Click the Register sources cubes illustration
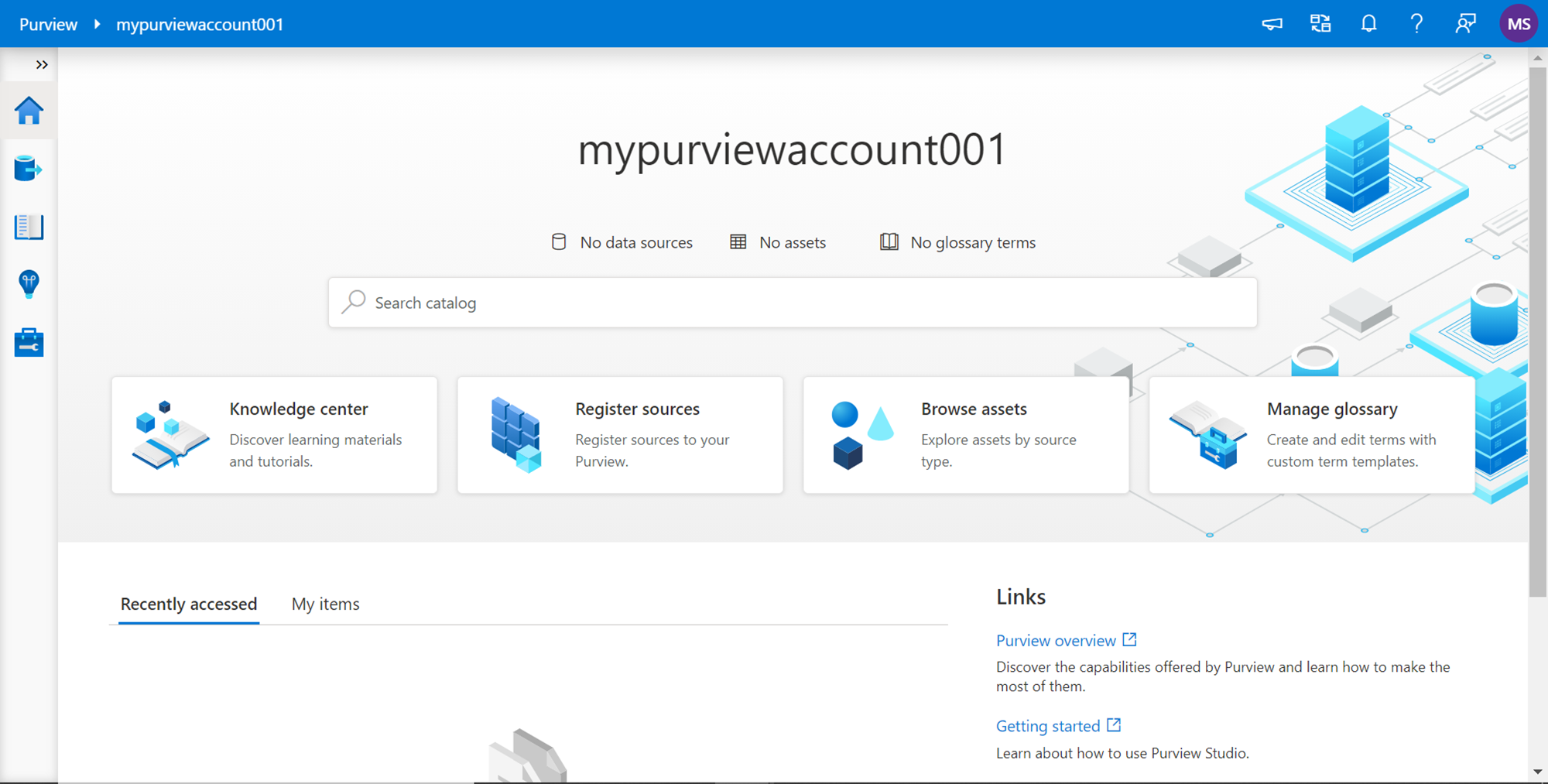Image resolution: width=1548 pixels, height=784 pixels. pyautogui.click(x=516, y=435)
